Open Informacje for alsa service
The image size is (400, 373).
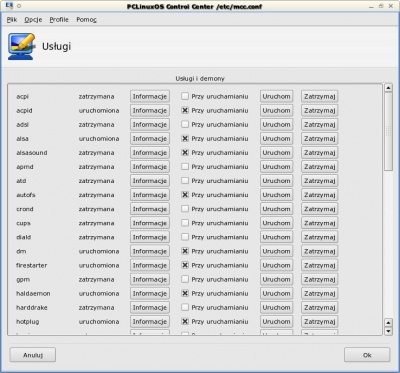click(150, 138)
